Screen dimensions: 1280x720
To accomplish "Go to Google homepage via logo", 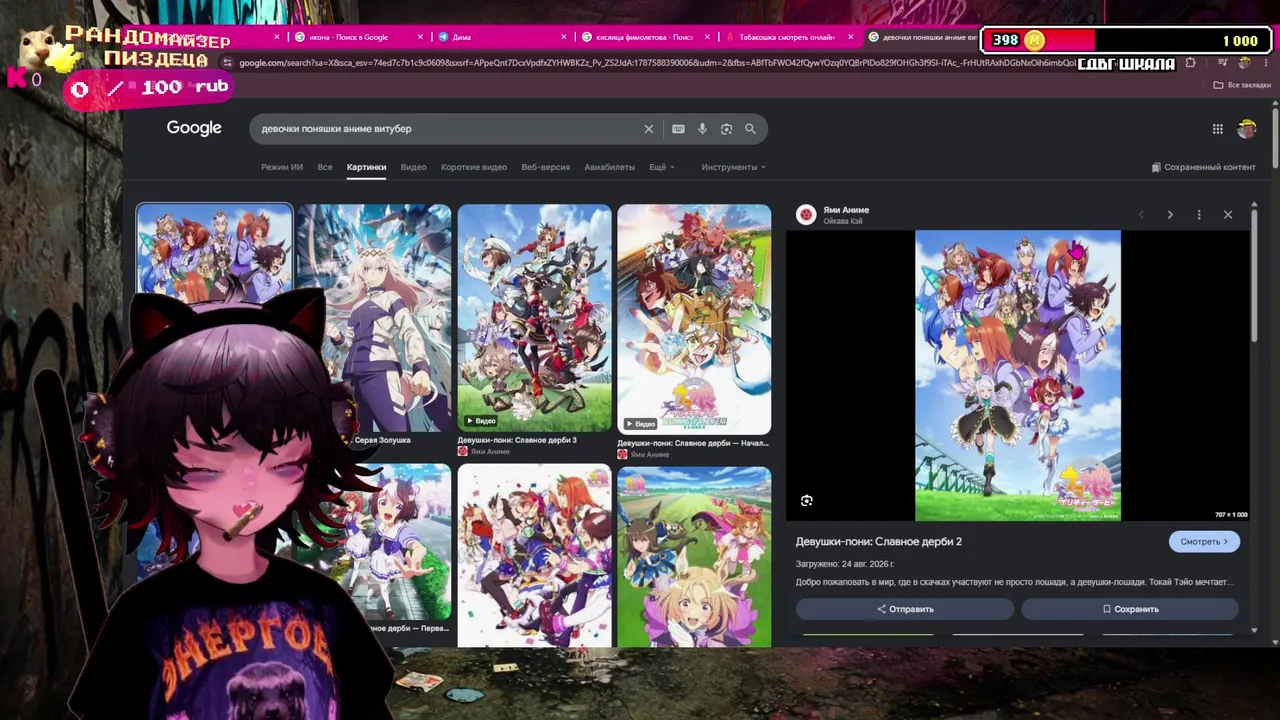I will tap(194, 128).
